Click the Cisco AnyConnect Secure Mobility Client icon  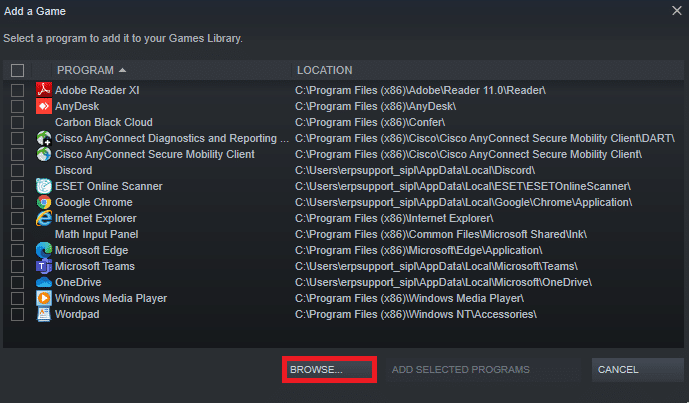44,154
